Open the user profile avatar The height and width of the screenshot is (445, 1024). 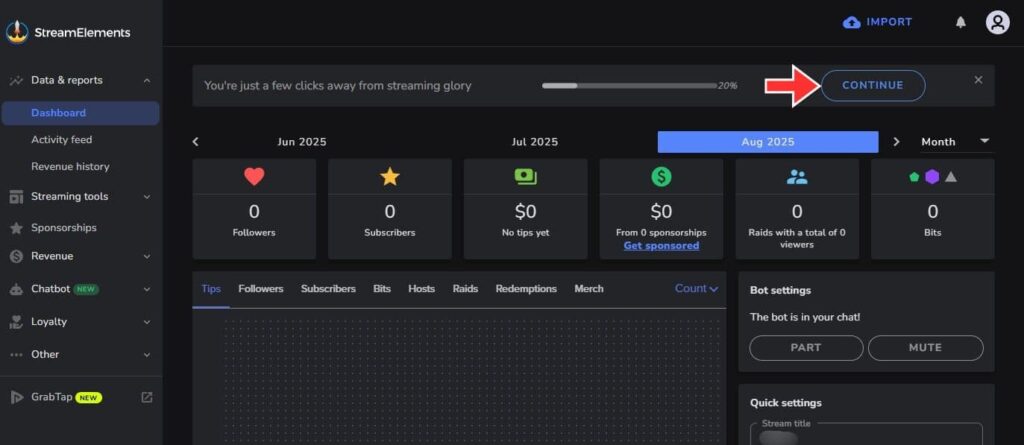(x=997, y=22)
